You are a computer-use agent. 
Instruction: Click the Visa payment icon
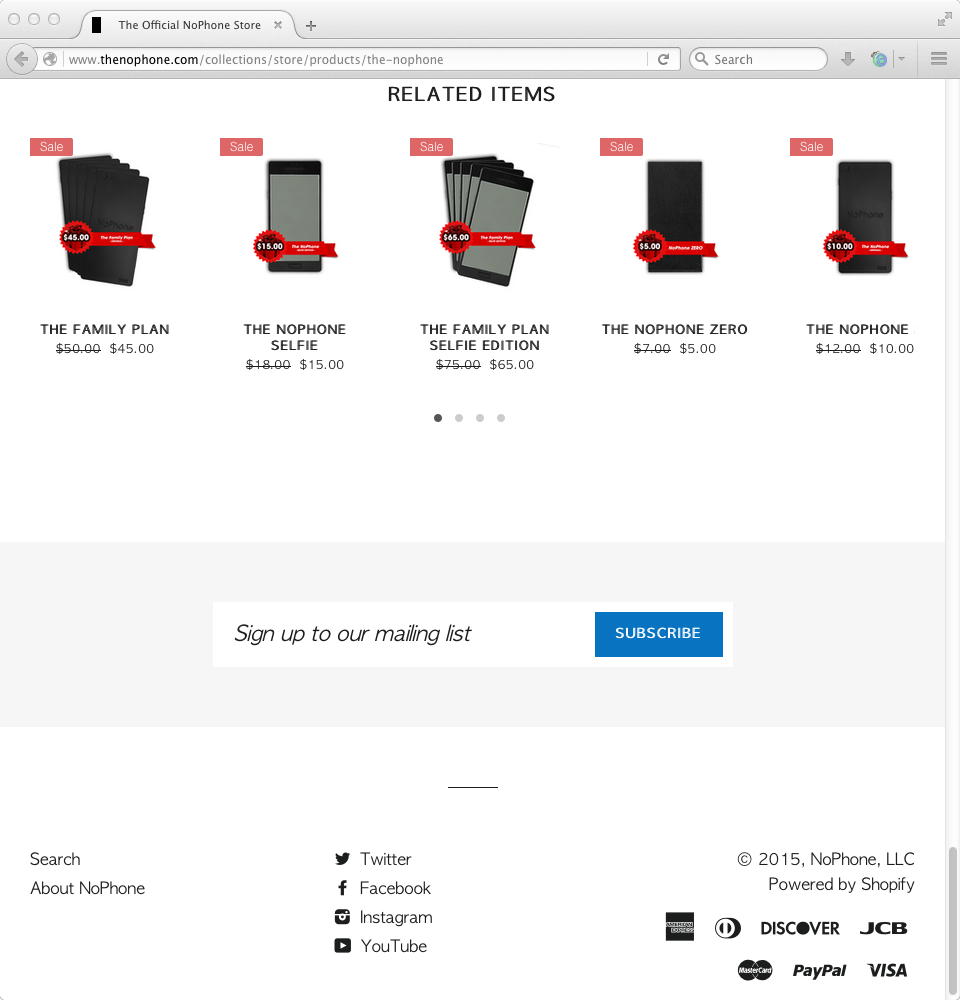887,970
